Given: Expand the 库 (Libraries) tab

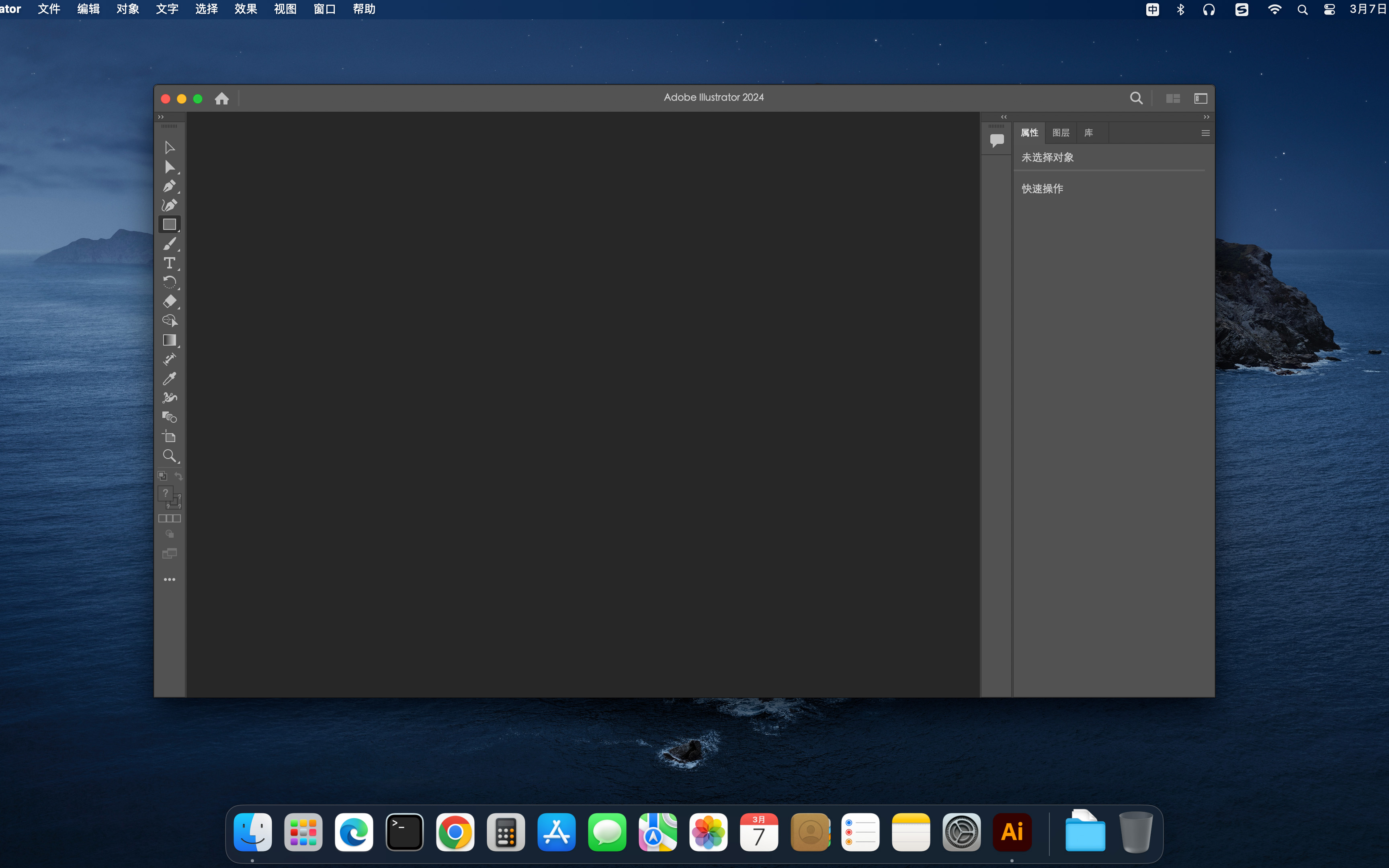Looking at the screenshot, I should 1088,131.
